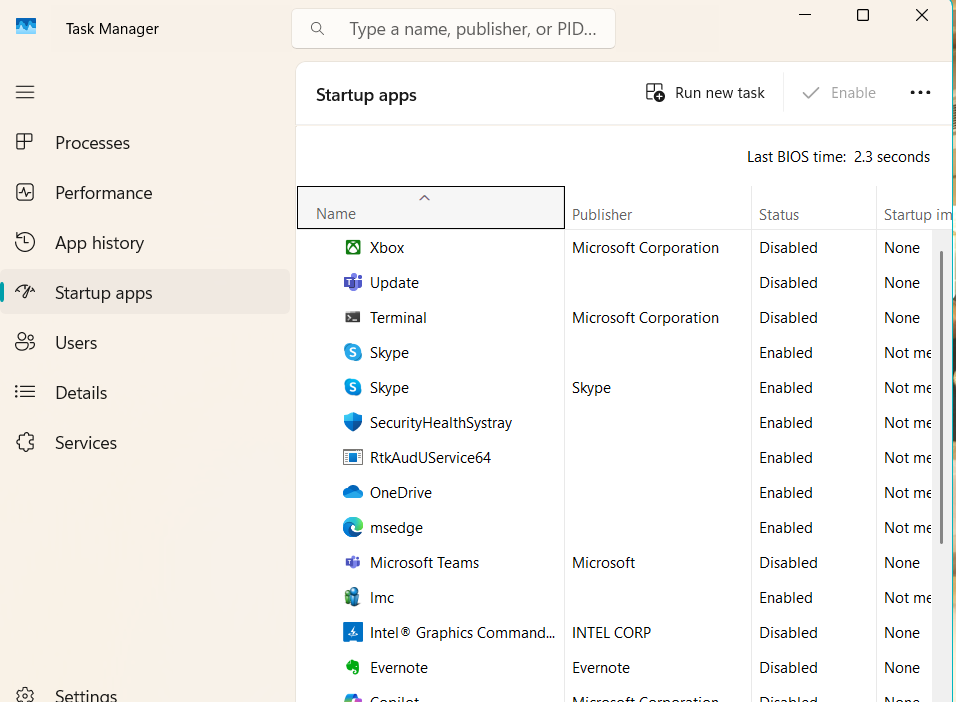The image size is (956, 702).
Task: Click INTEL CORP publisher cell
Action: pyautogui.click(x=612, y=632)
